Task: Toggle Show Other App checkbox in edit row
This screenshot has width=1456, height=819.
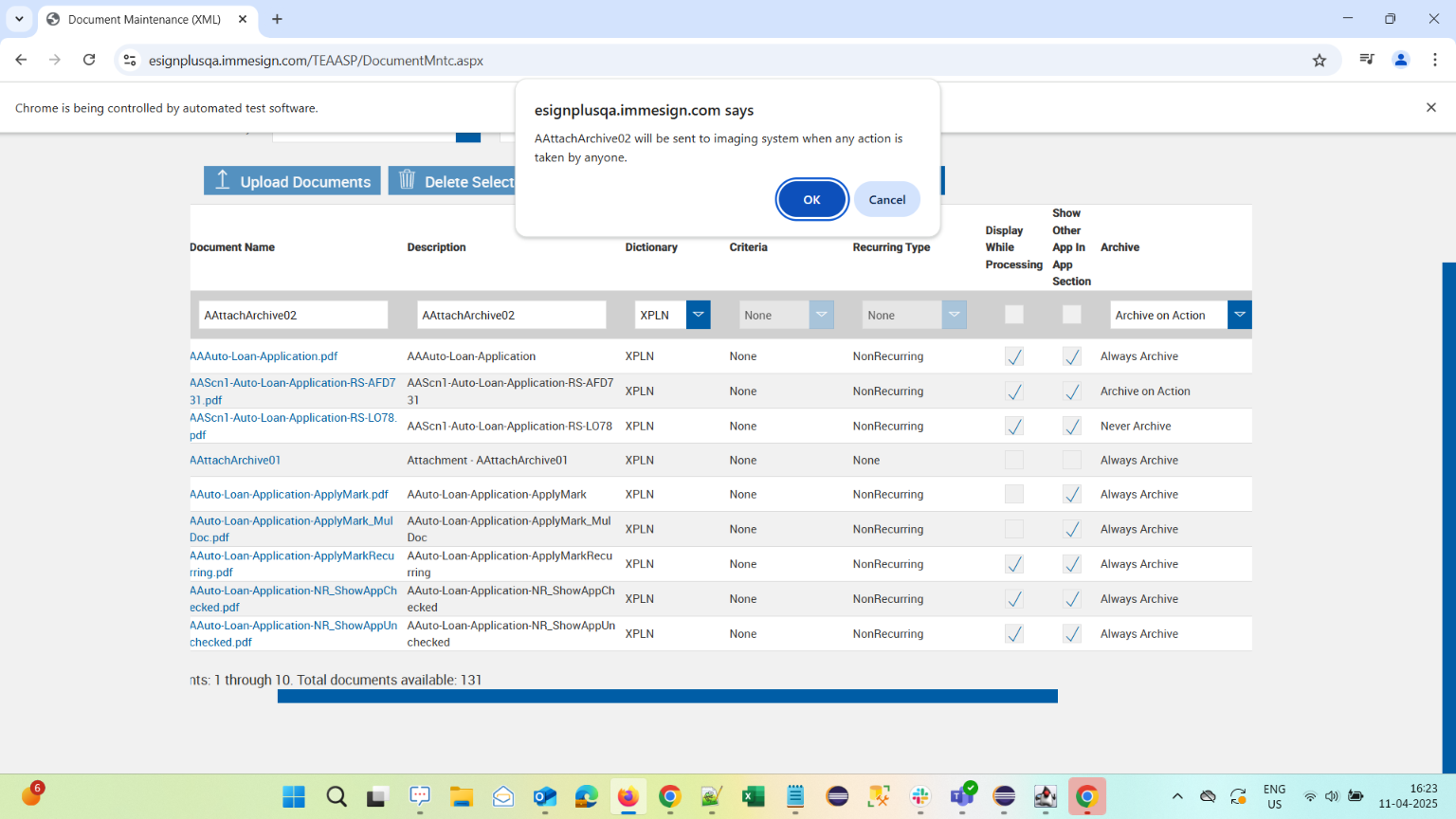Action: 1072,315
